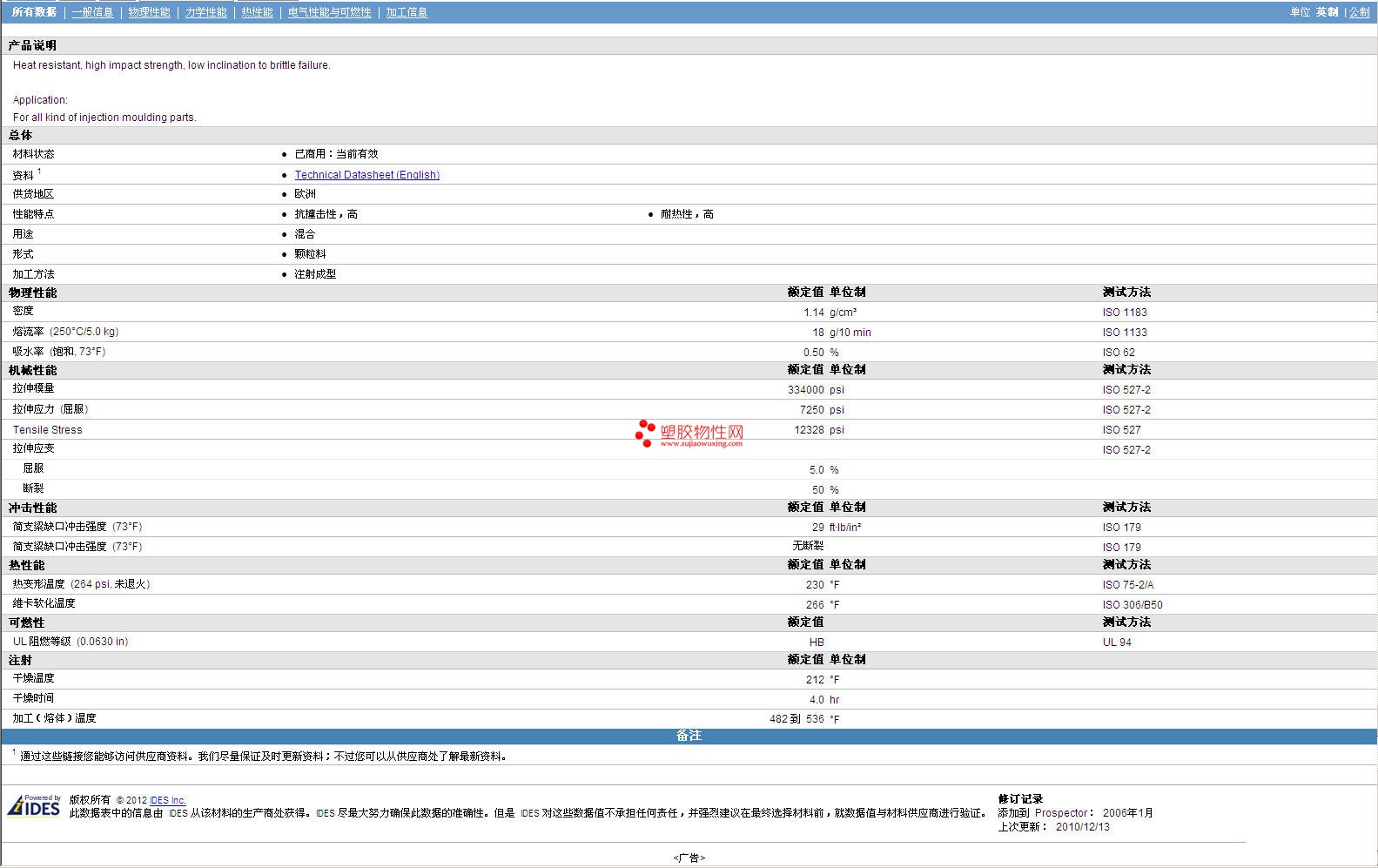Go to the 物理性能 tab in the top navigation
This screenshot has height=868, width=1378.
[x=149, y=12]
